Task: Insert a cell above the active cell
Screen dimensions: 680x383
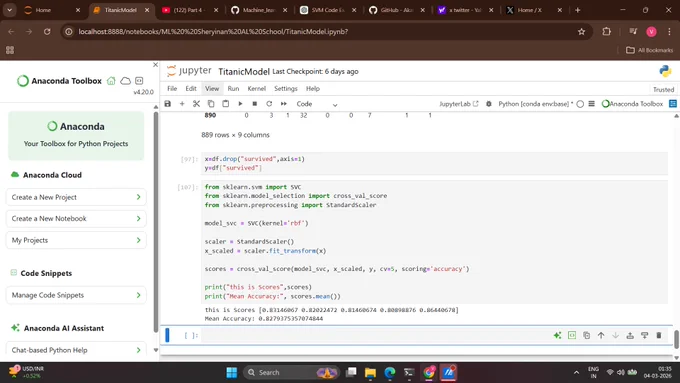Action: (630, 335)
